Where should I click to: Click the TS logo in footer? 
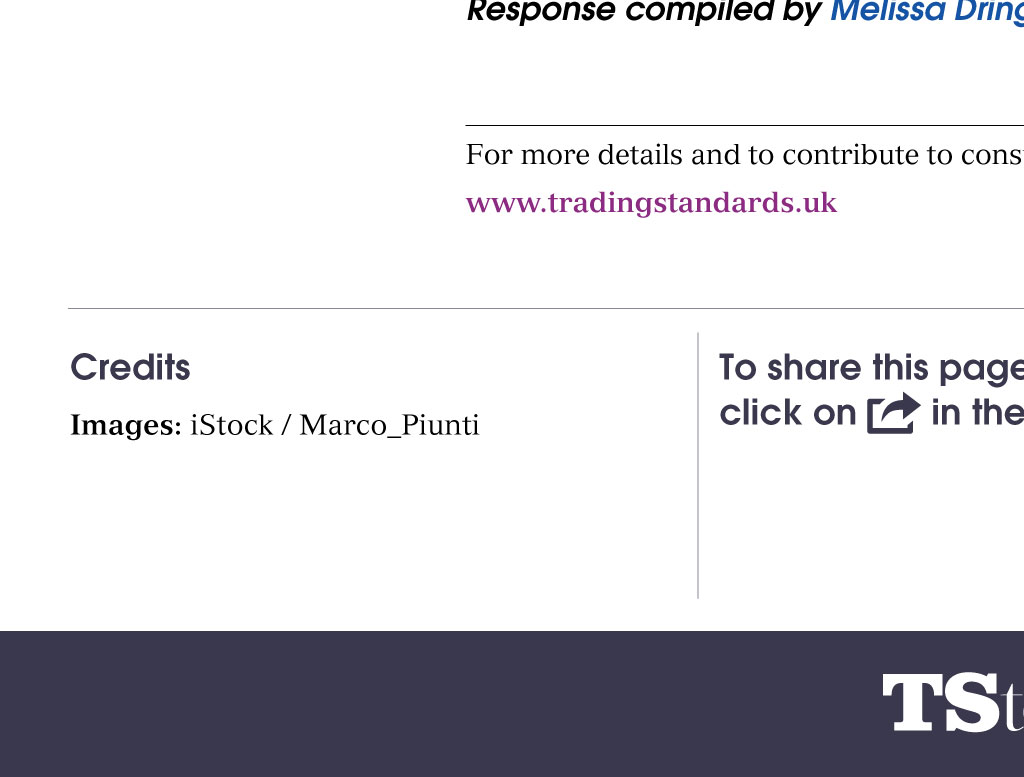pos(940,703)
